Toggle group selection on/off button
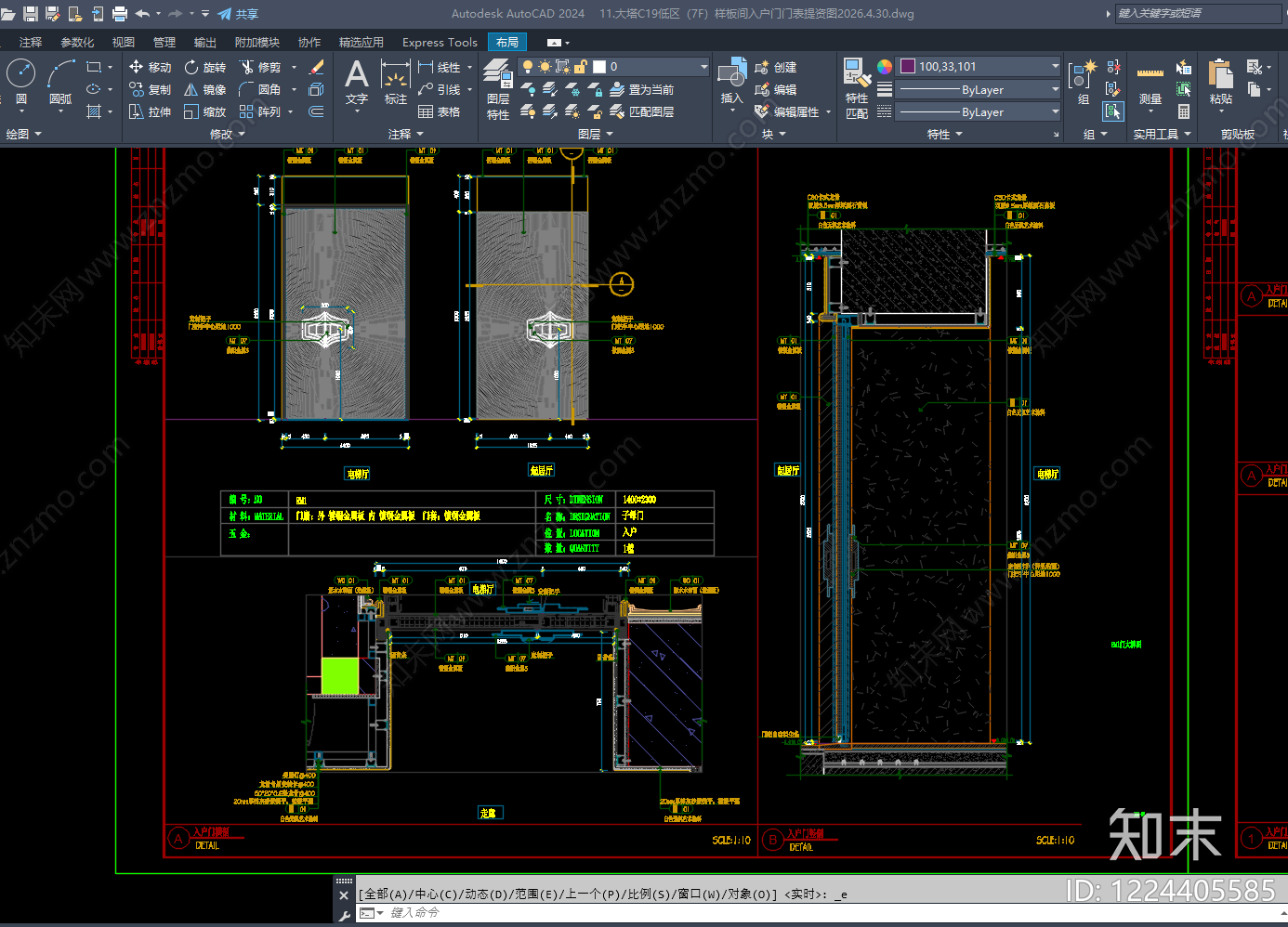This screenshot has height=927, width=1288. 1112,111
